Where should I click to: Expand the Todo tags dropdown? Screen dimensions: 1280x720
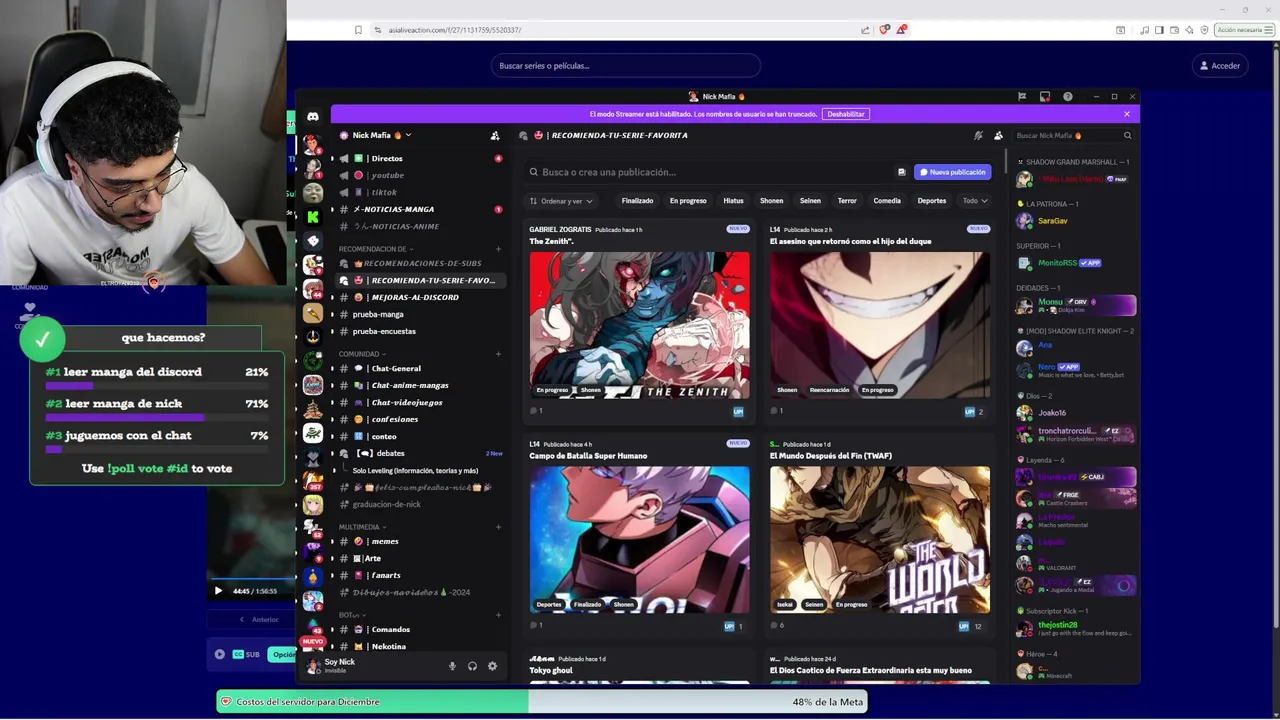974,201
